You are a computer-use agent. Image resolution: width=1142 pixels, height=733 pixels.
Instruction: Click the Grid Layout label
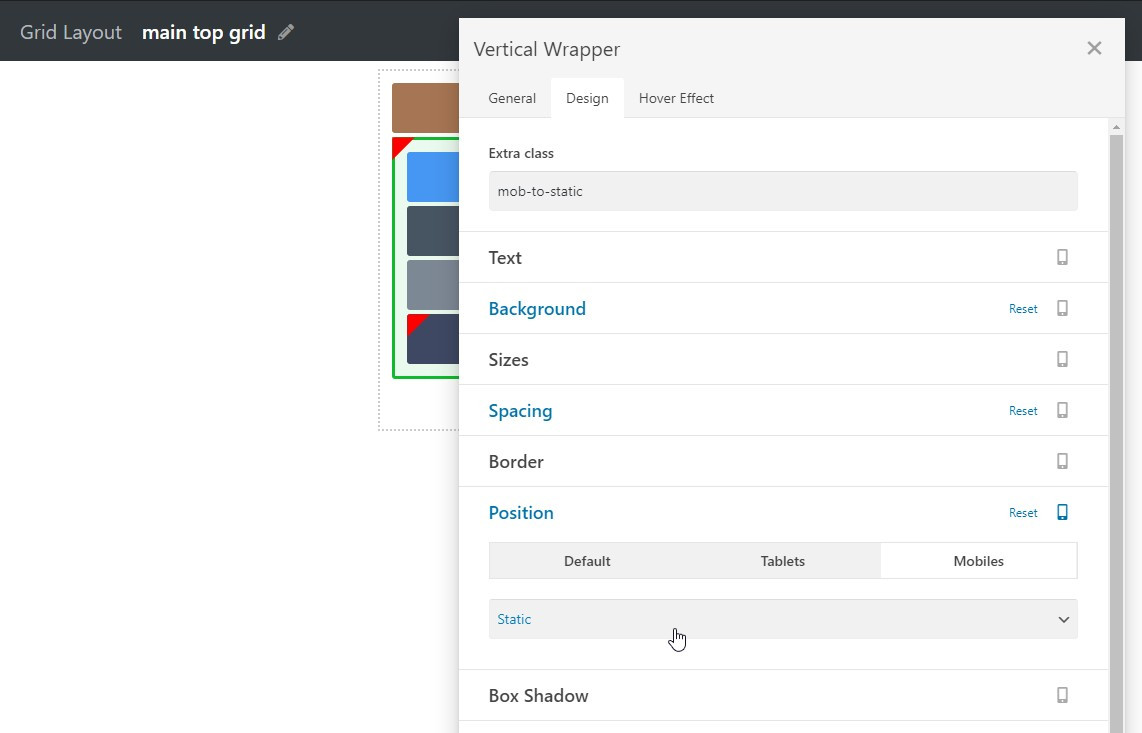click(71, 32)
